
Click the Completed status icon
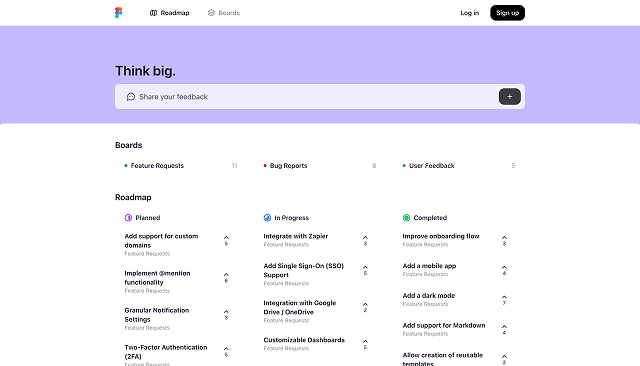pos(406,218)
